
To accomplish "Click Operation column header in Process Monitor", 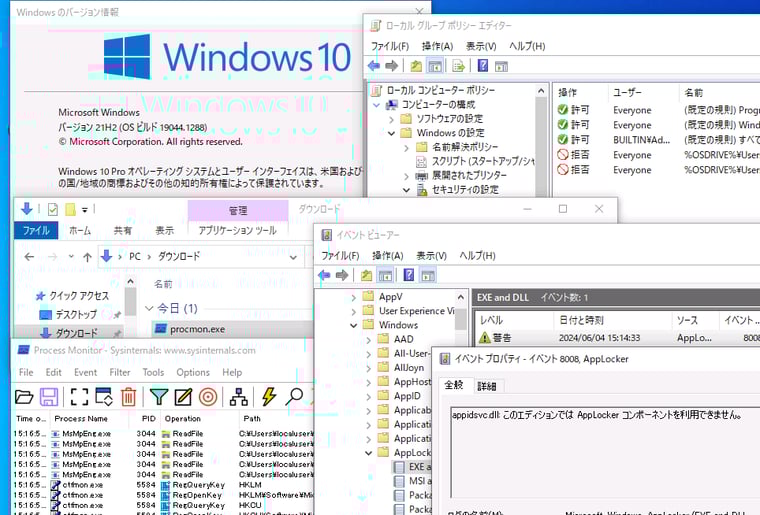I will pyautogui.click(x=182, y=419).
